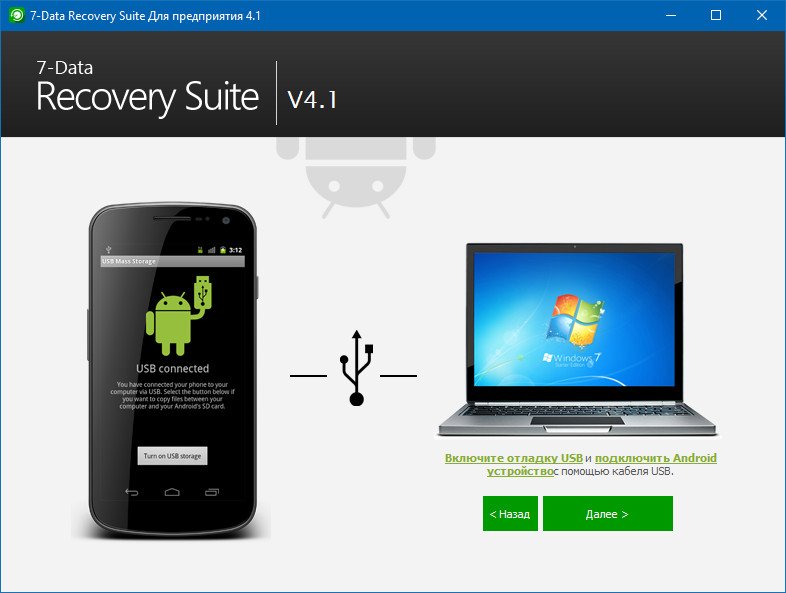Click the USB symbol between phone and laptop
Image resolution: width=786 pixels, height=593 pixels.
click(x=356, y=368)
